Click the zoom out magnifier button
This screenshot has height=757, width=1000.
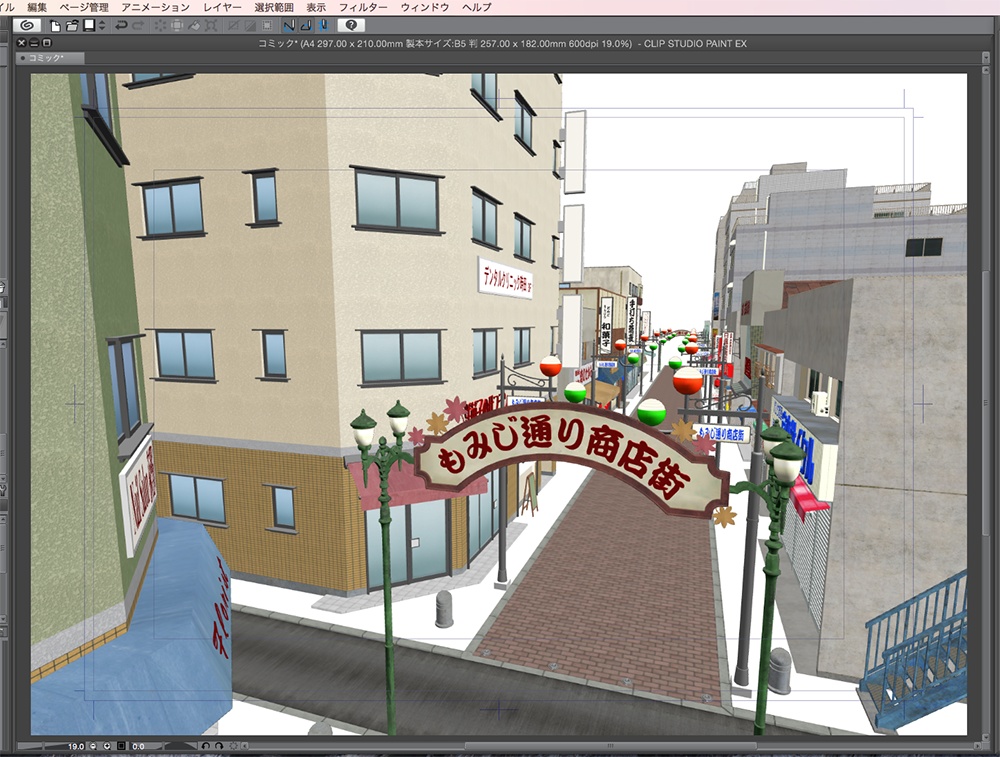click(x=93, y=746)
